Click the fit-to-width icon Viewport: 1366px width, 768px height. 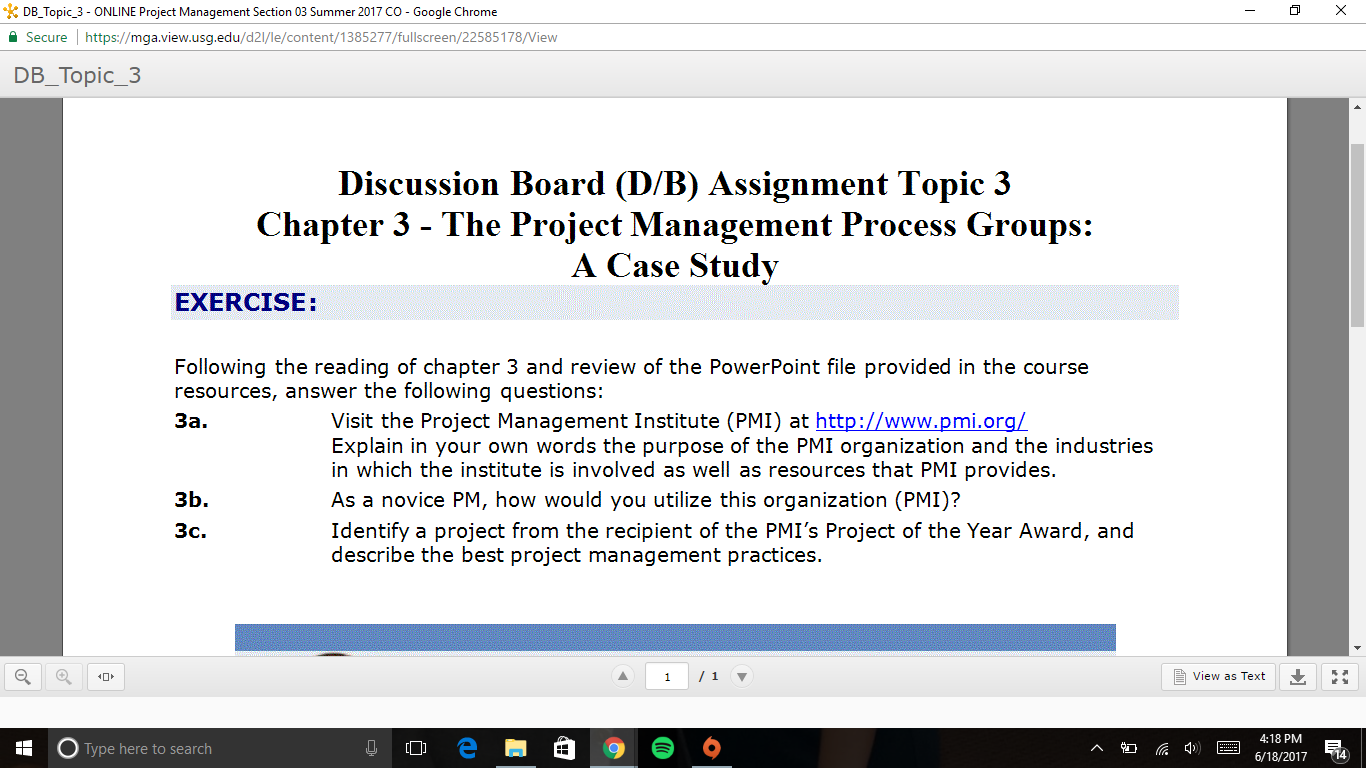coord(106,677)
